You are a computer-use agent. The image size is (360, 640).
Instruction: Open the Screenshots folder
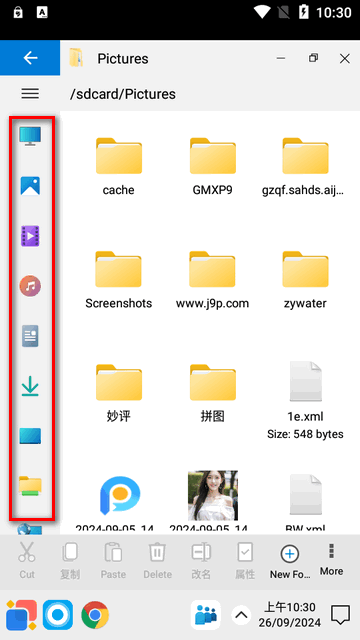coord(119,280)
